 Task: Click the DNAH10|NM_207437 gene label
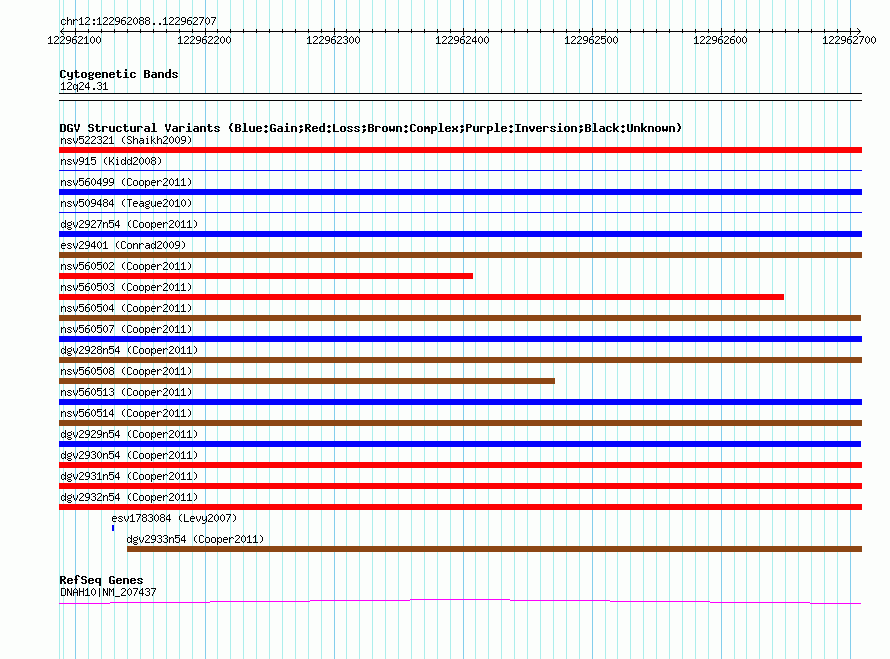(108, 592)
